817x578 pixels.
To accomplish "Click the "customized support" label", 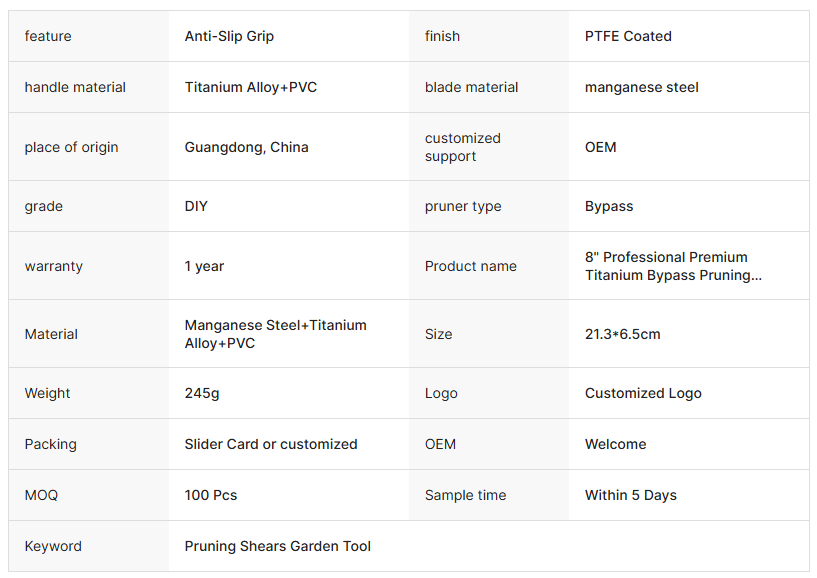I will pos(463,147).
